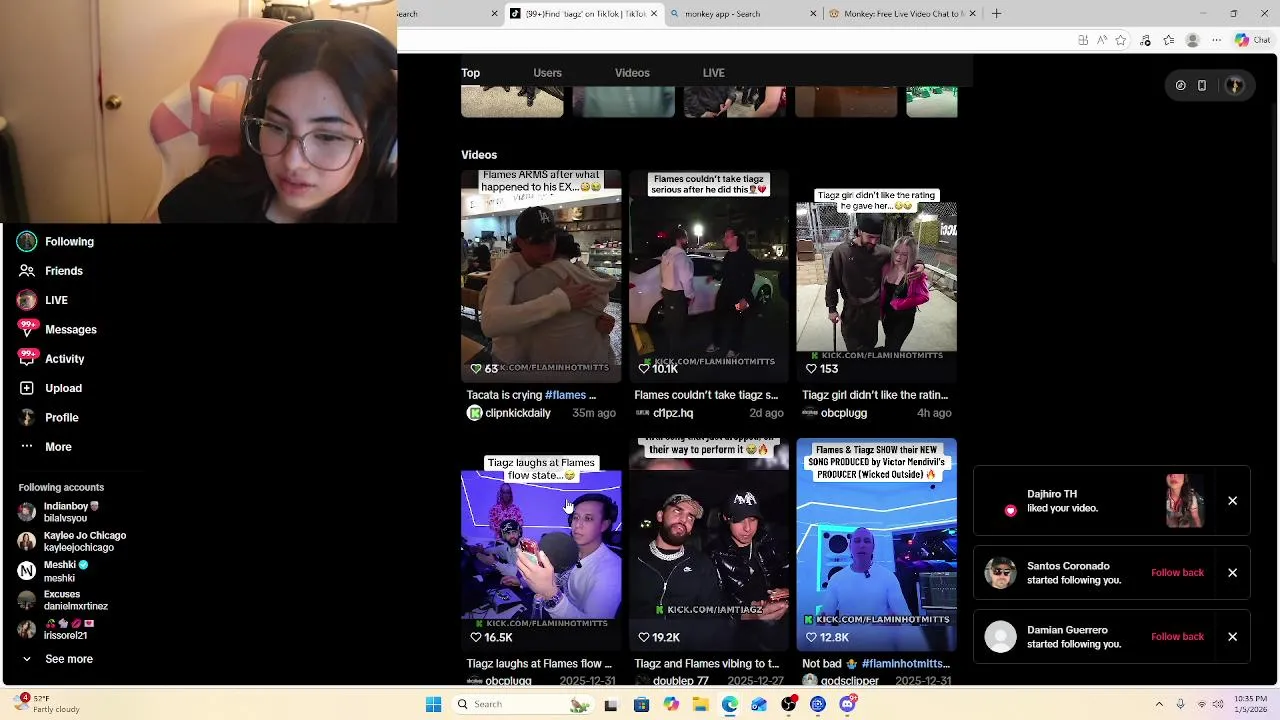Open liked video thumbnail in Dajhiro notification
The image size is (1280, 720).
click(x=1185, y=501)
